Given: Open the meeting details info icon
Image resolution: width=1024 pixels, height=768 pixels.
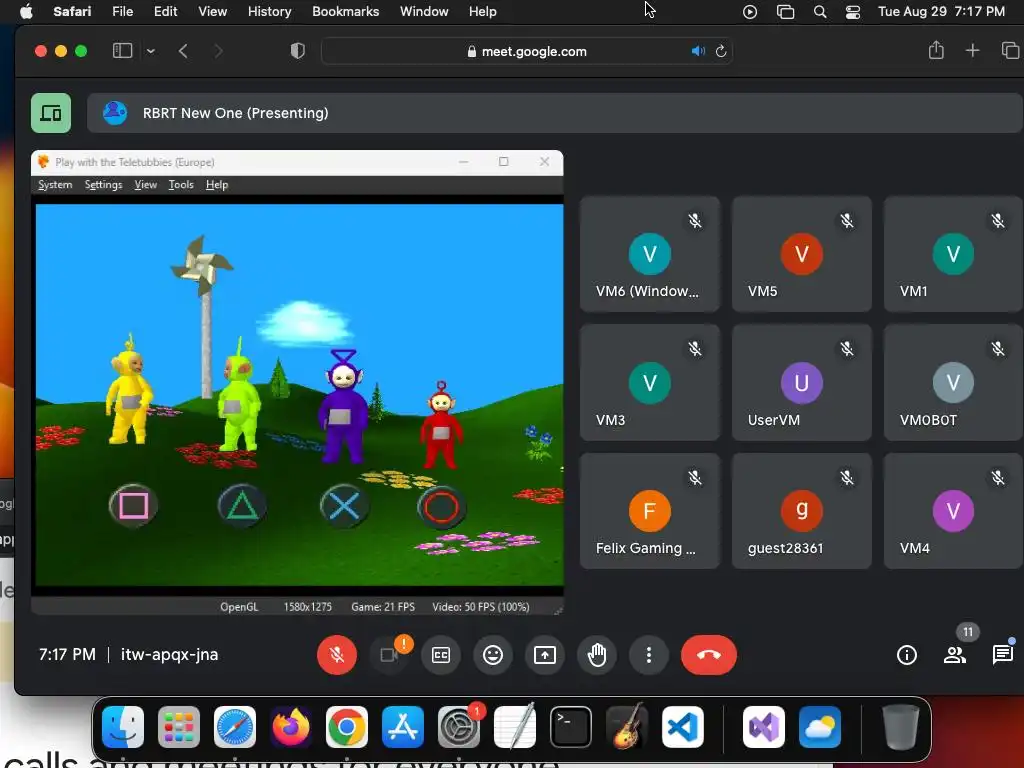Looking at the screenshot, I should coord(906,654).
